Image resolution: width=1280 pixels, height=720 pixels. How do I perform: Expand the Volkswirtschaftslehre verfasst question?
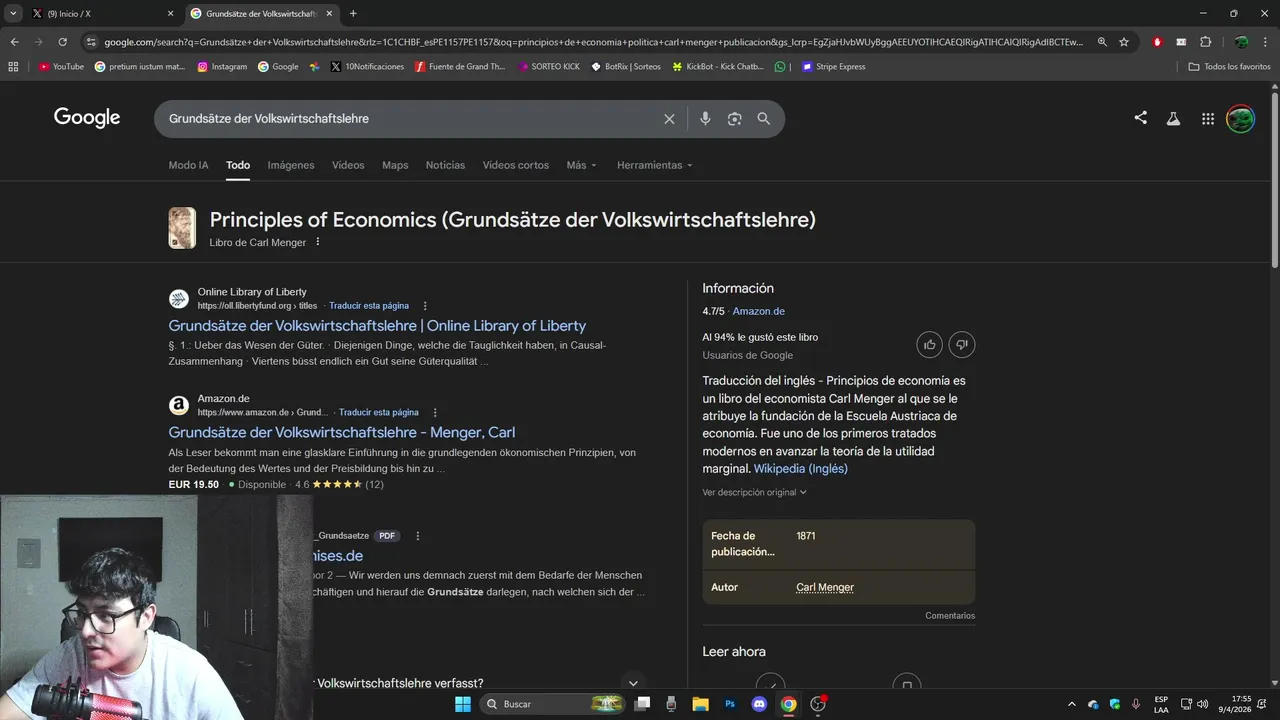pos(632,683)
